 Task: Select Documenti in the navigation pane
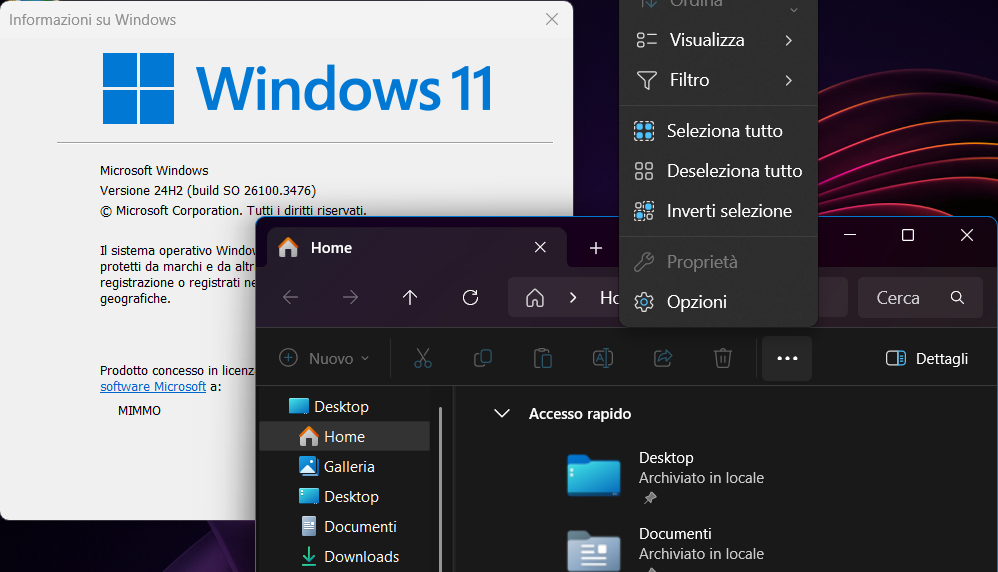pyautogui.click(x=345, y=527)
